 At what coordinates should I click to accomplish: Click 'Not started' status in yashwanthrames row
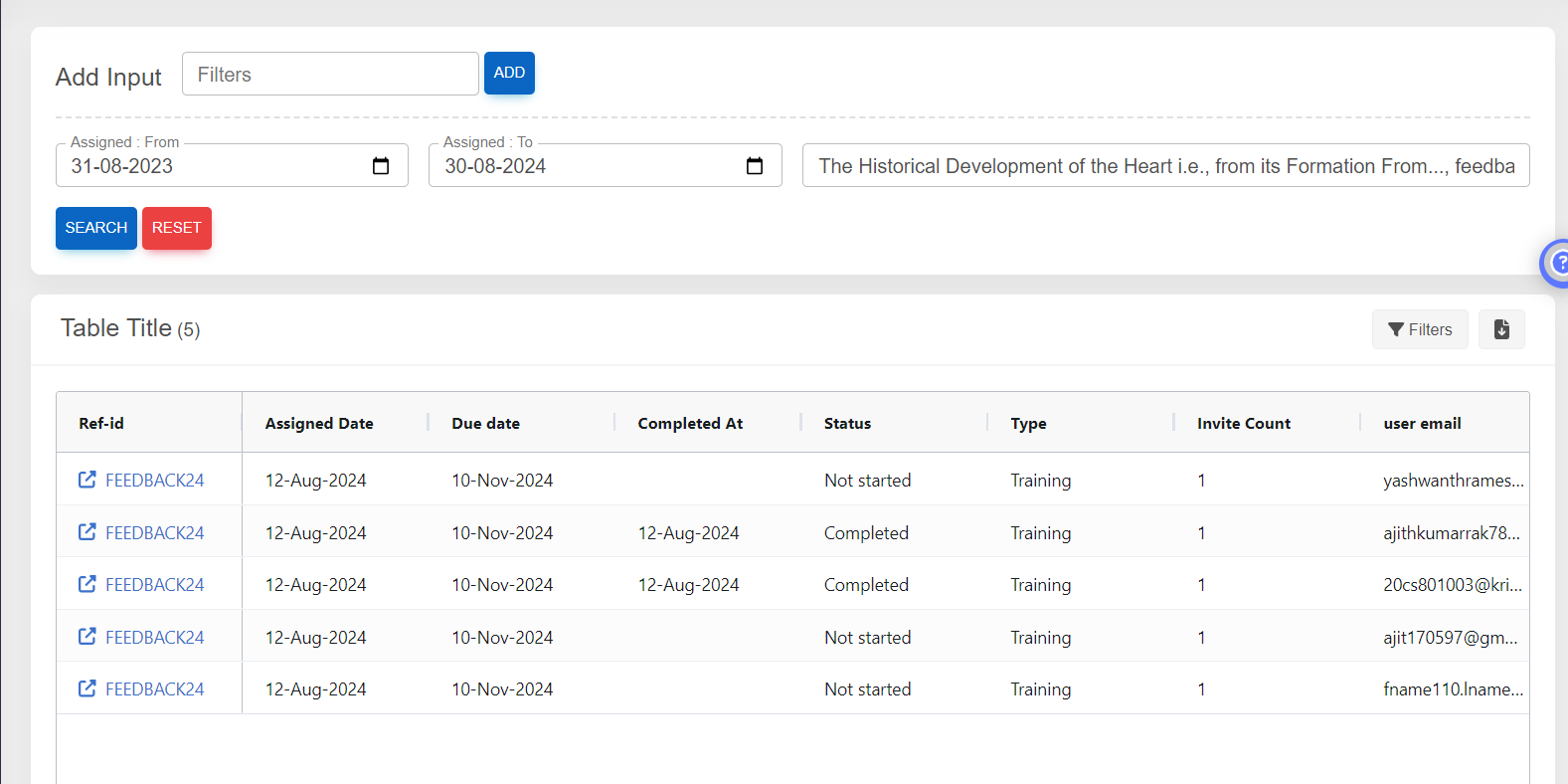(867, 481)
